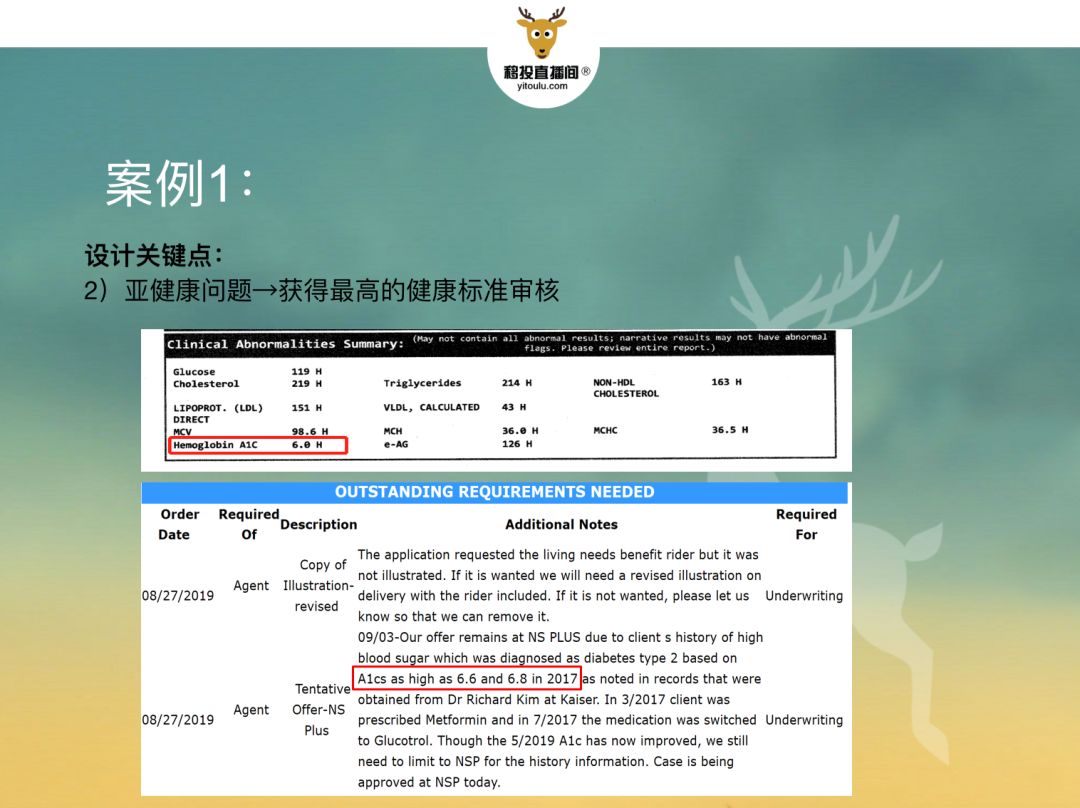Click Underwriting in the Tentative Offer row
Viewport: 1080px width, 808px height.
[x=804, y=720]
